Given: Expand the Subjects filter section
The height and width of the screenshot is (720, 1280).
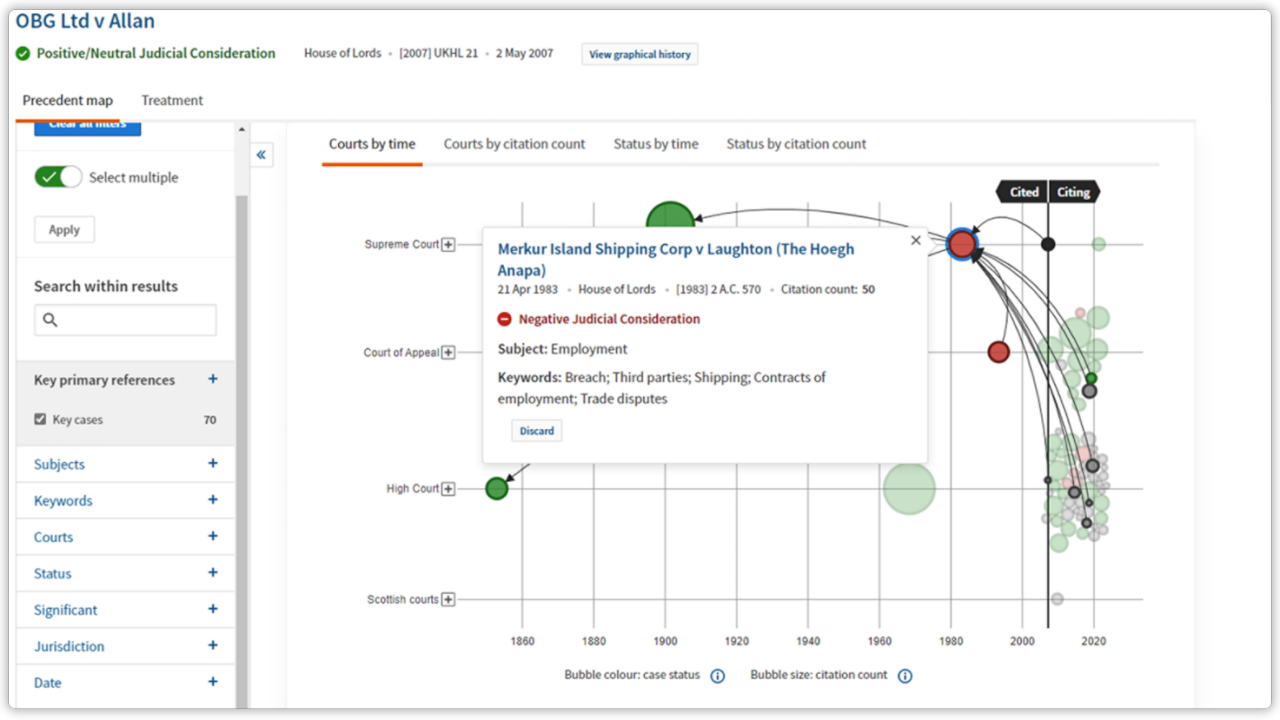Looking at the screenshot, I should pyautogui.click(x=212, y=464).
